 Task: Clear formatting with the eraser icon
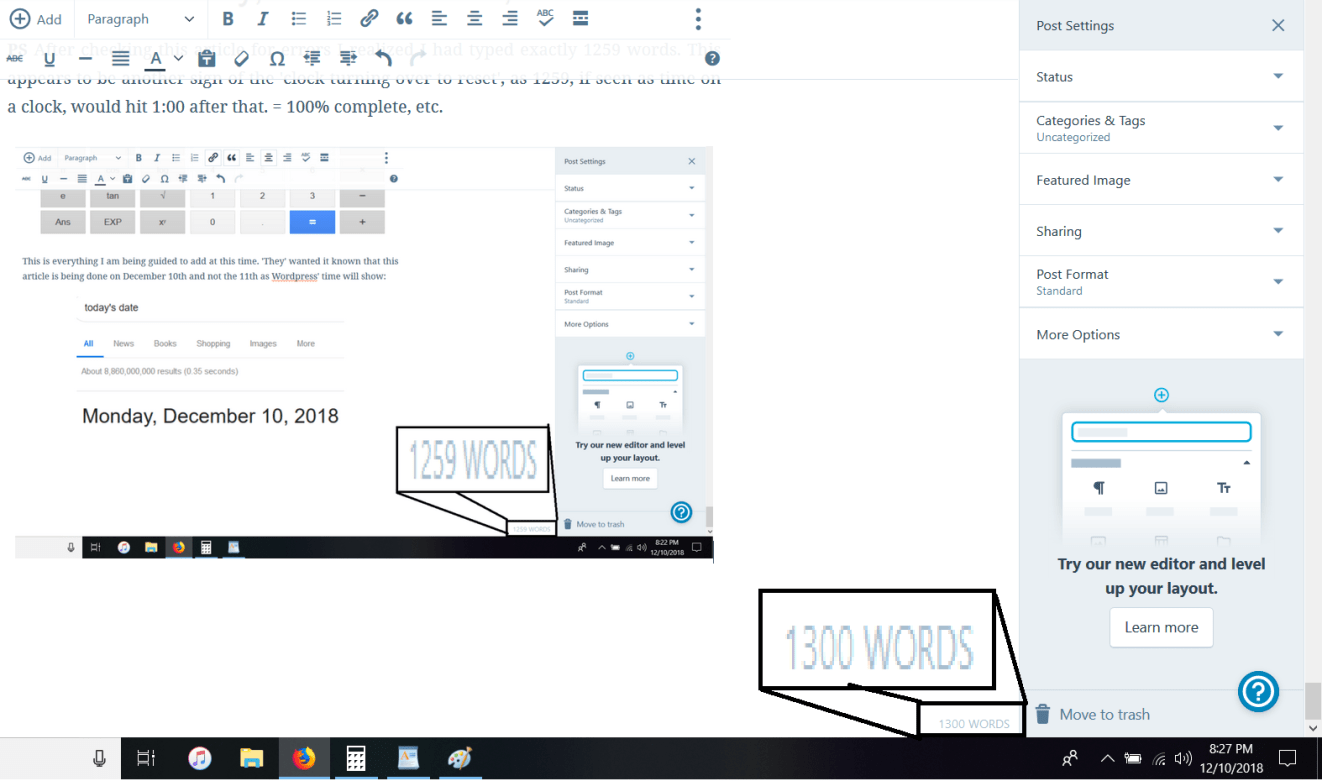(x=241, y=59)
